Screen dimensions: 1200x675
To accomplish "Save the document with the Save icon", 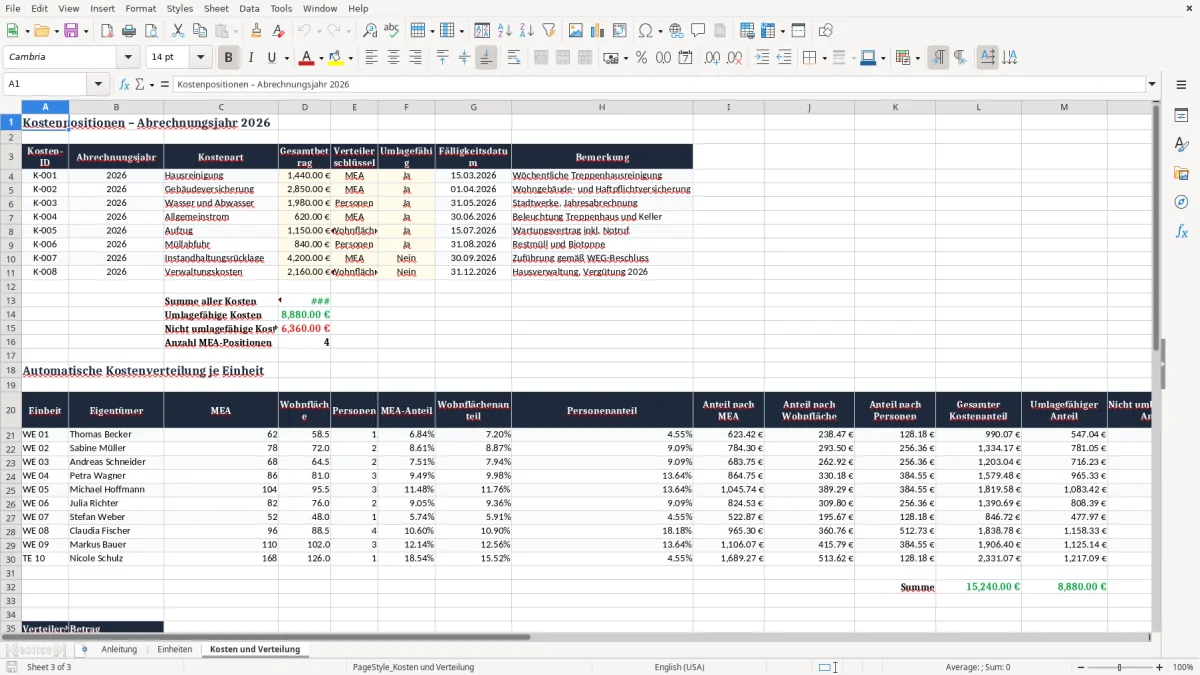I will (x=71, y=31).
